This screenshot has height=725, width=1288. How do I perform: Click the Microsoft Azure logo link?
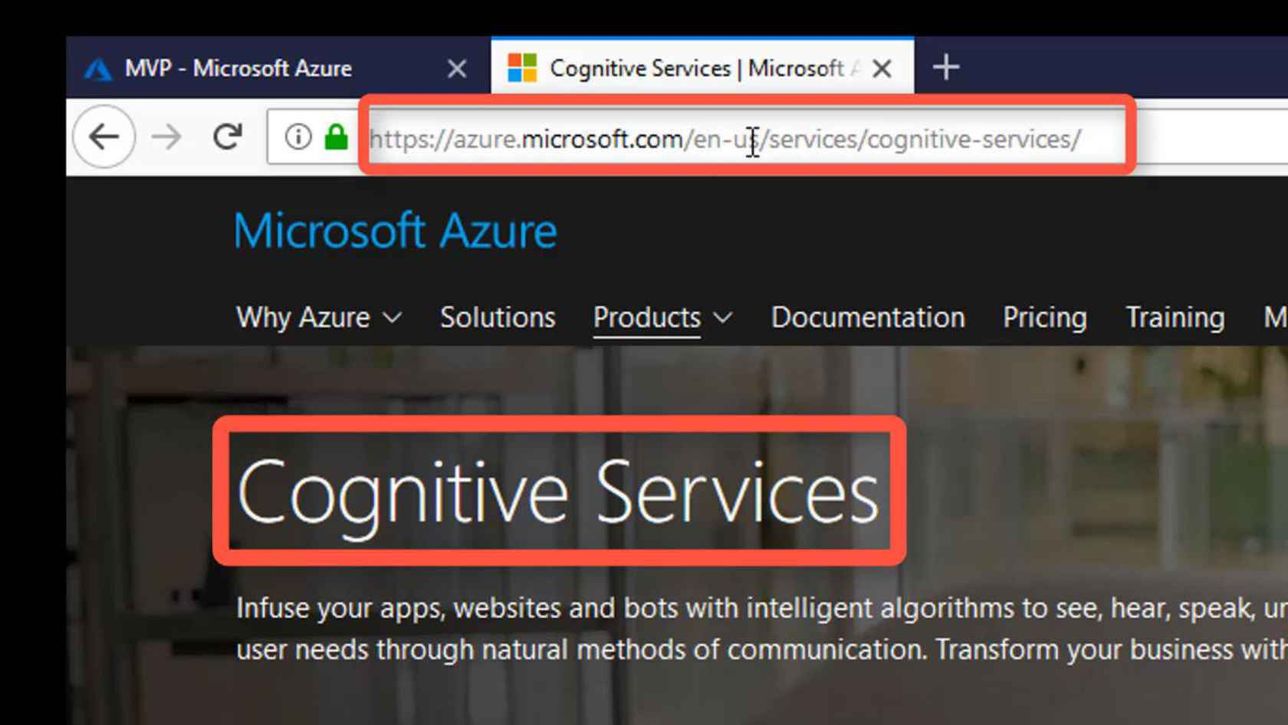point(395,231)
